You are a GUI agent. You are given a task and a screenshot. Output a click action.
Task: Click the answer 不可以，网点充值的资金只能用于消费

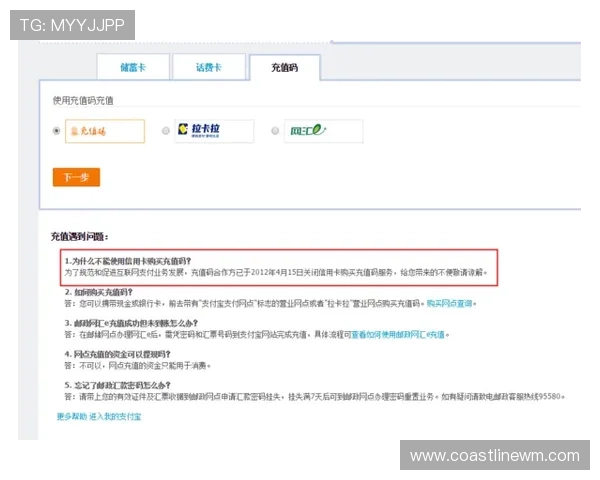(x=137, y=366)
